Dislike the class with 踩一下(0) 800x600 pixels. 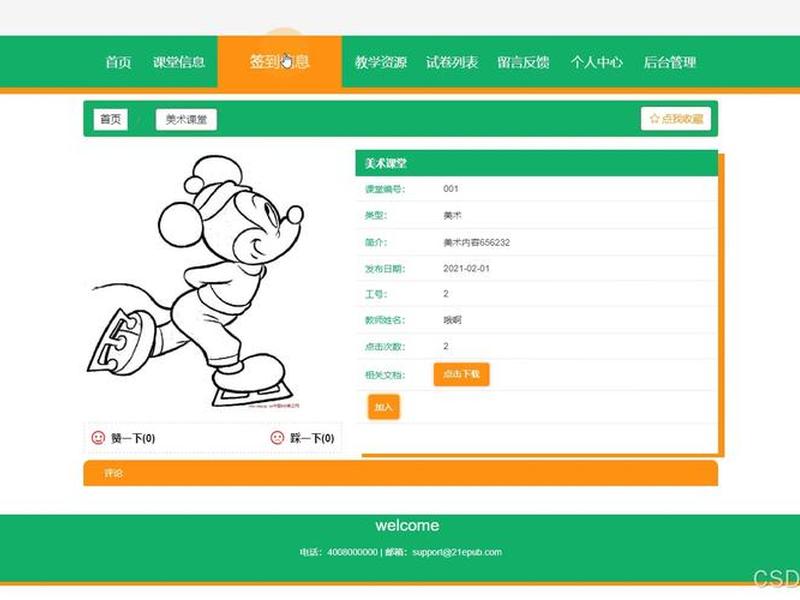pyautogui.click(x=303, y=438)
